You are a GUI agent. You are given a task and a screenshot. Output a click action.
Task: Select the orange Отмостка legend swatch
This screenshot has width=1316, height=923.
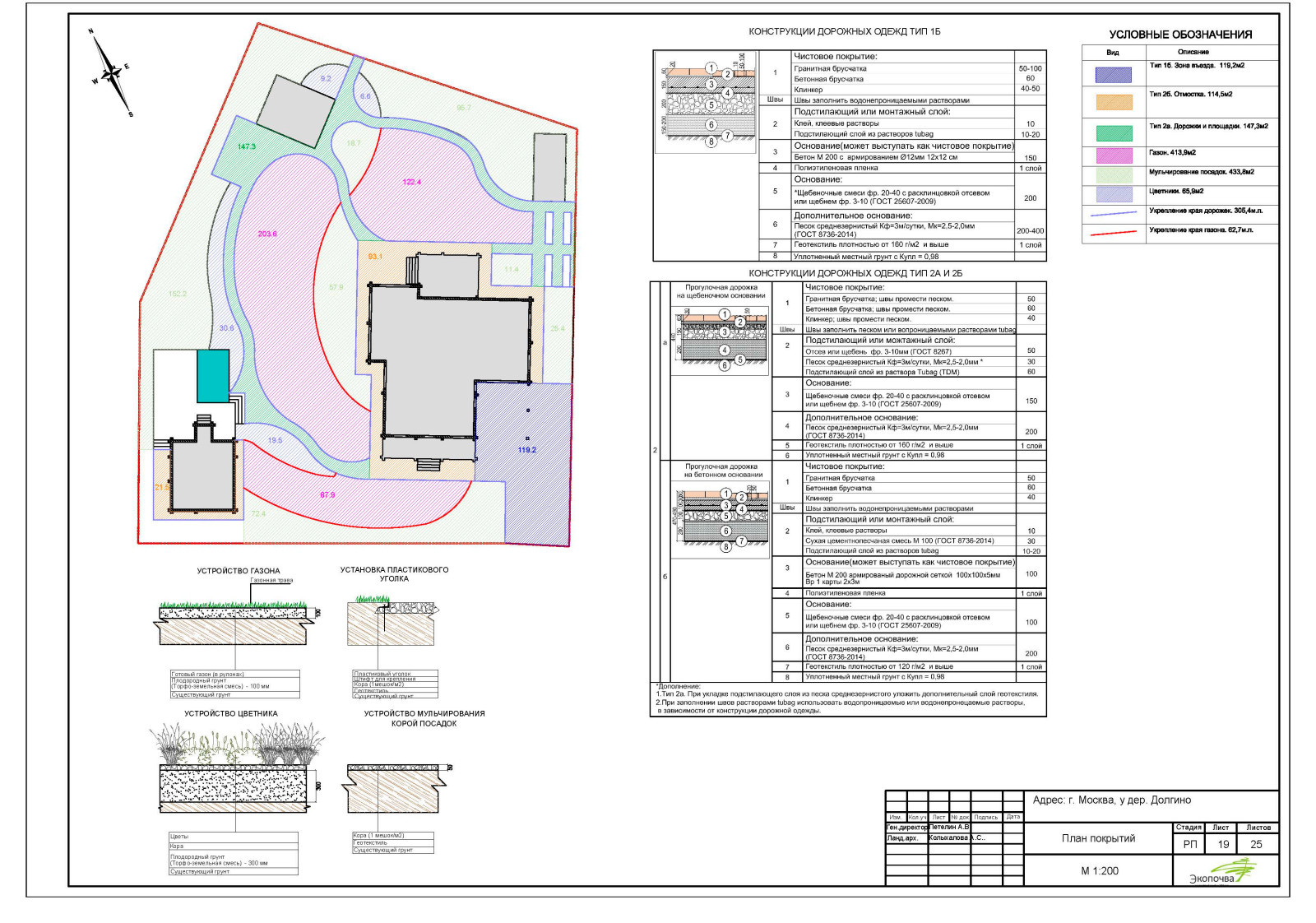pyautogui.click(x=1113, y=102)
